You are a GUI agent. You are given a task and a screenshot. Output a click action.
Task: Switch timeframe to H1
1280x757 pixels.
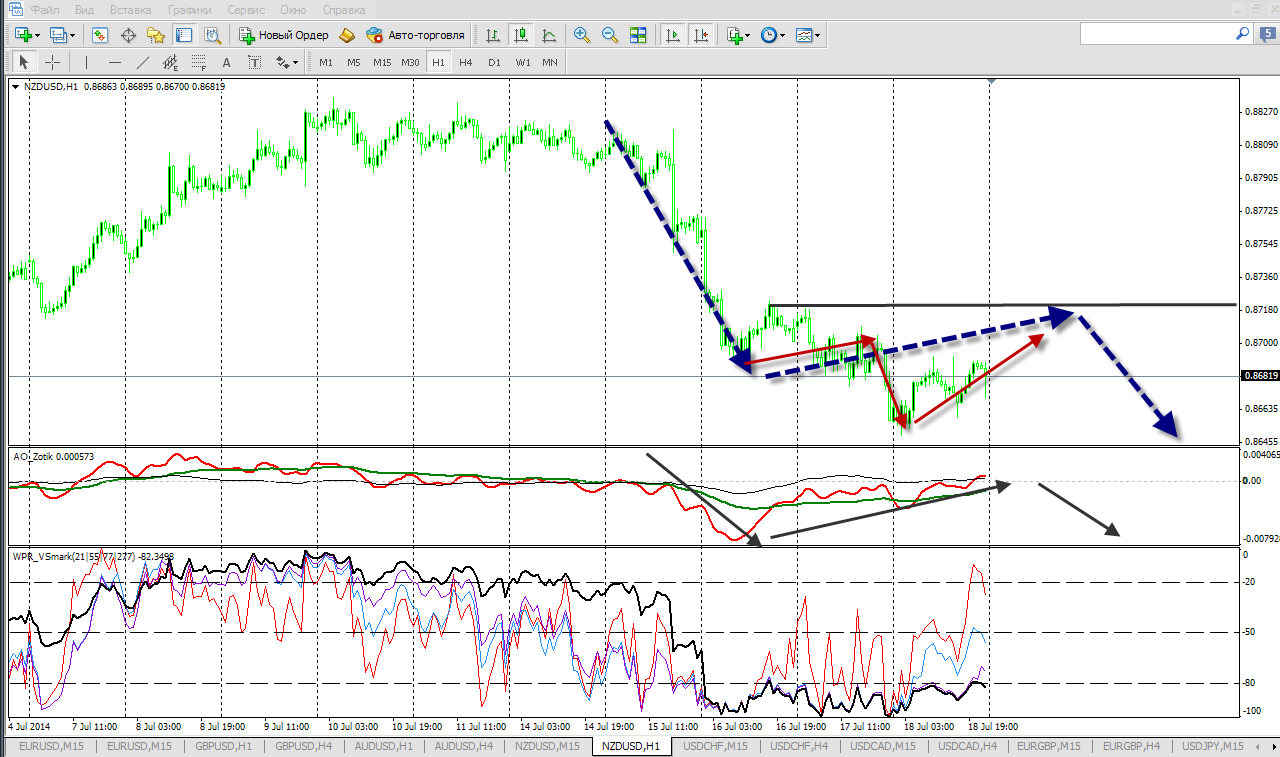coord(438,62)
